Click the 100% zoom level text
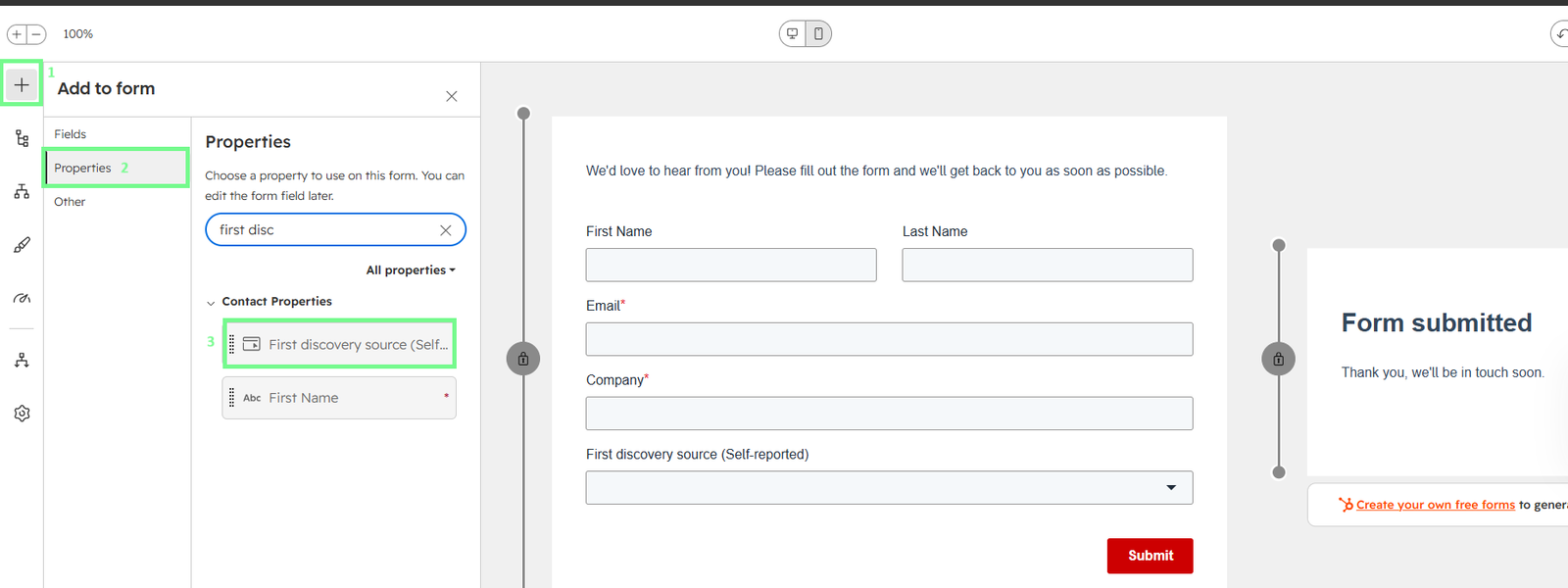 78,34
